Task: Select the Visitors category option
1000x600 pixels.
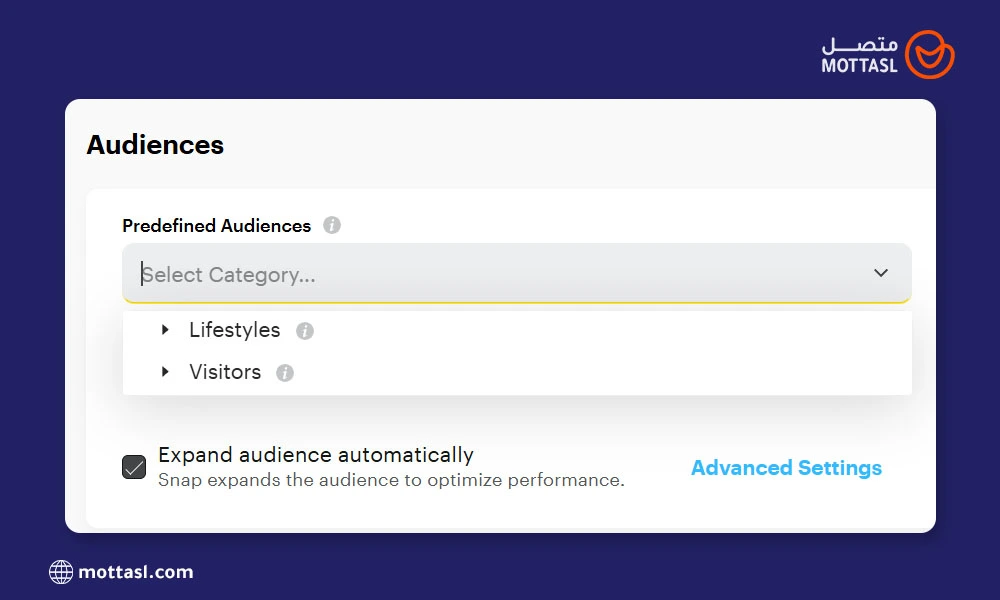Action: (x=225, y=372)
